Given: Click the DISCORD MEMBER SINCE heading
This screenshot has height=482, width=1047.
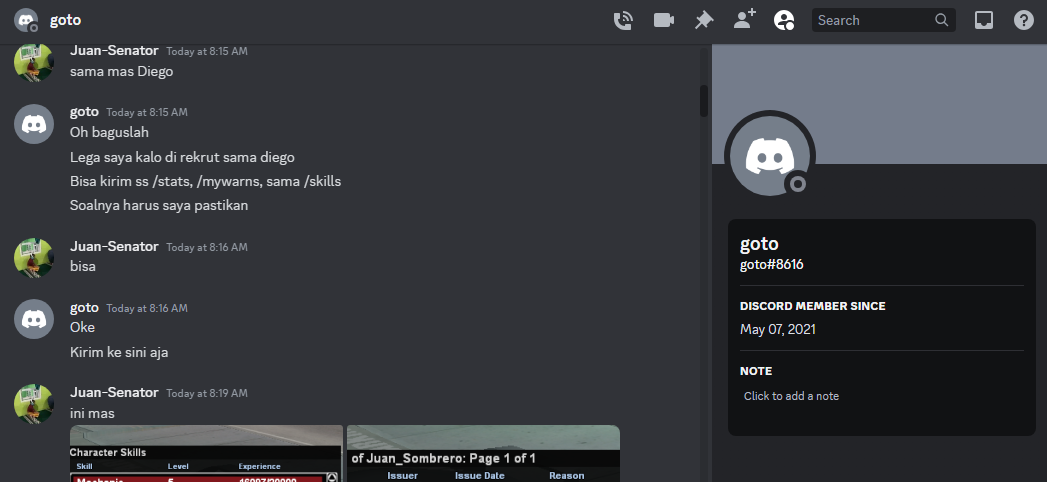Looking at the screenshot, I should [x=813, y=306].
